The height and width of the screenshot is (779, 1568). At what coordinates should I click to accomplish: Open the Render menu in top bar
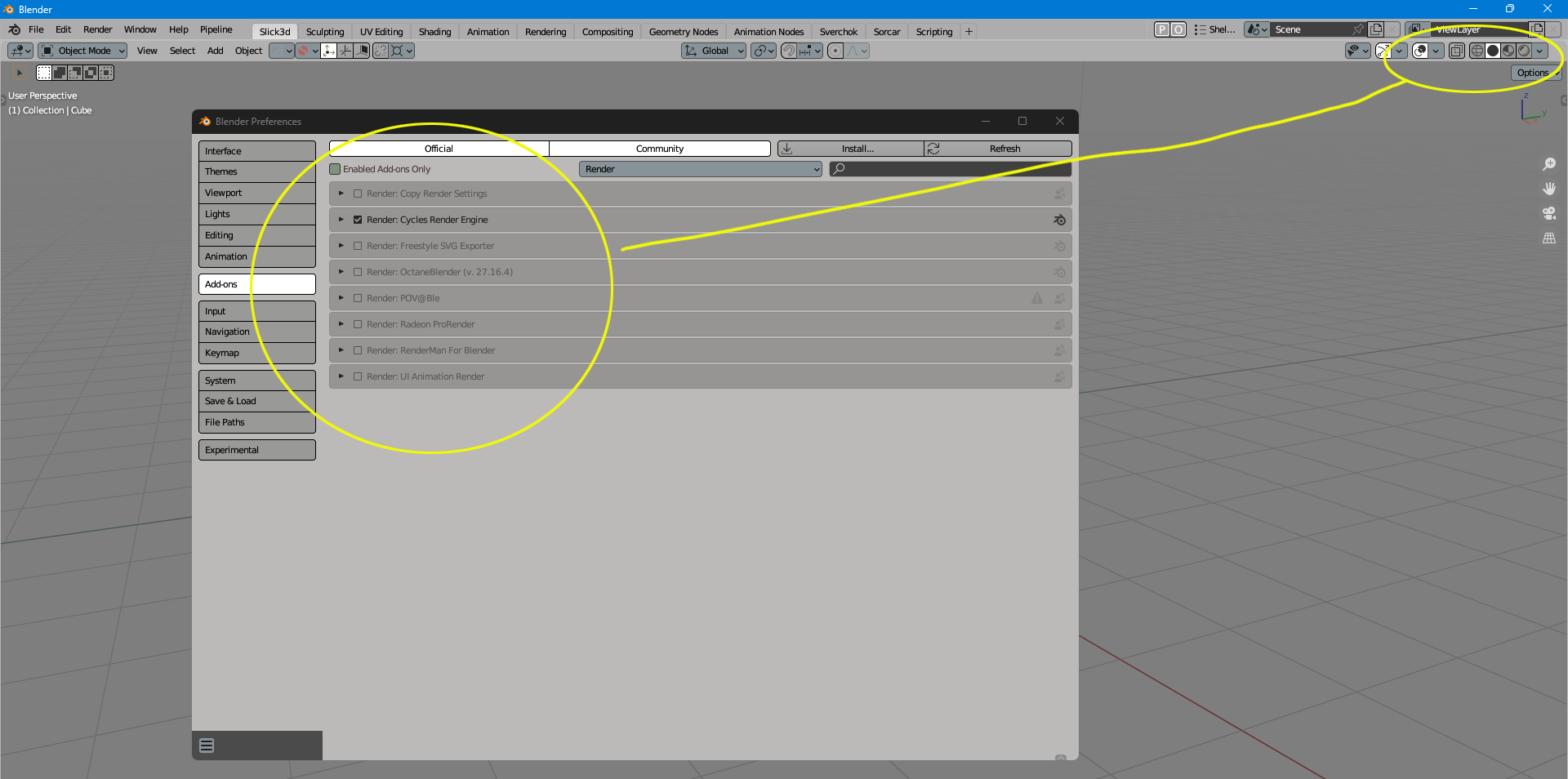point(97,29)
